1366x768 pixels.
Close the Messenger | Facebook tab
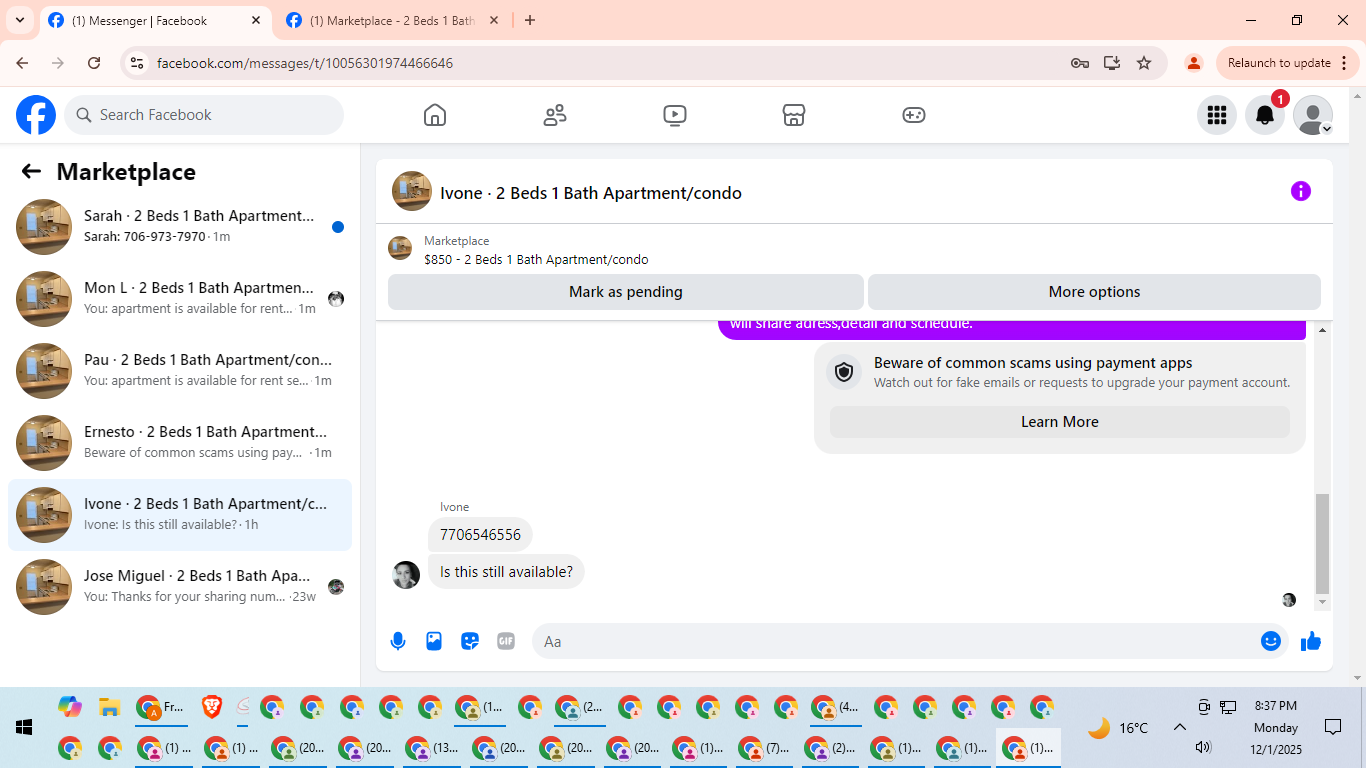click(x=256, y=20)
